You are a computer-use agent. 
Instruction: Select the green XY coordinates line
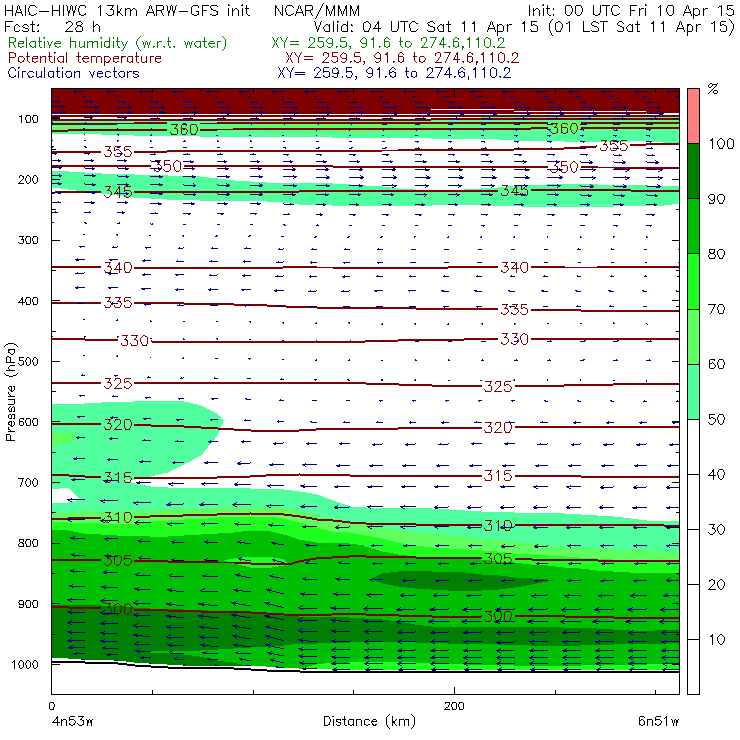[388, 43]
